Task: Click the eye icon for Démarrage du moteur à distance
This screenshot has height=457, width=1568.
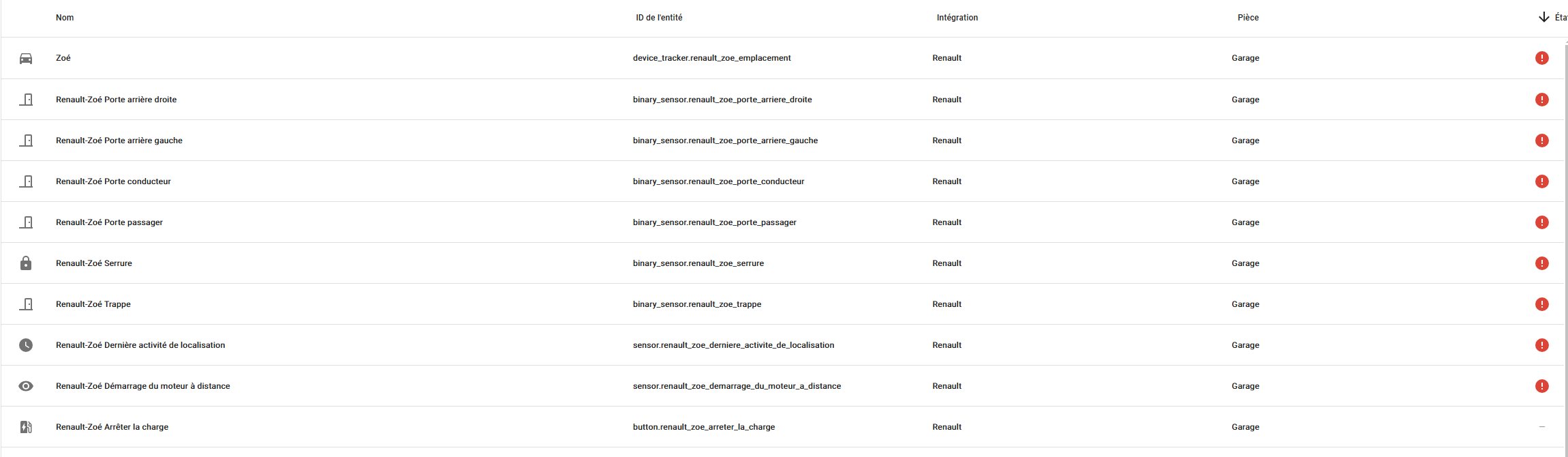Action: click(26, 386)
